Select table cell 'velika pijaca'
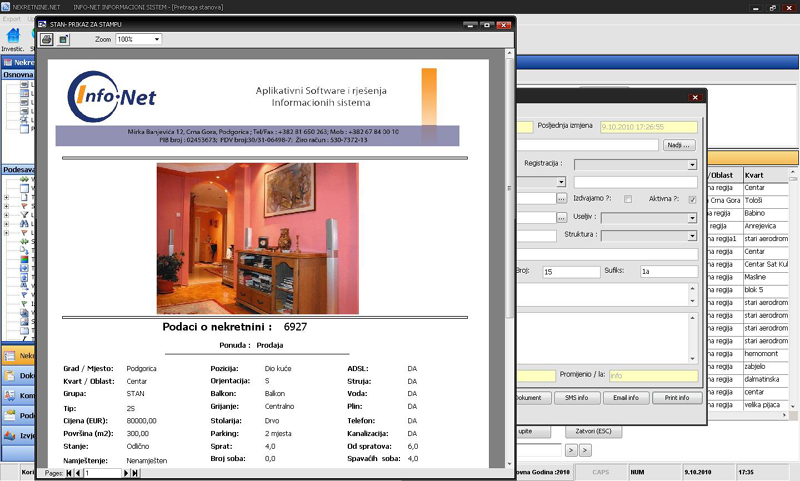 click(x=766, y=404)
